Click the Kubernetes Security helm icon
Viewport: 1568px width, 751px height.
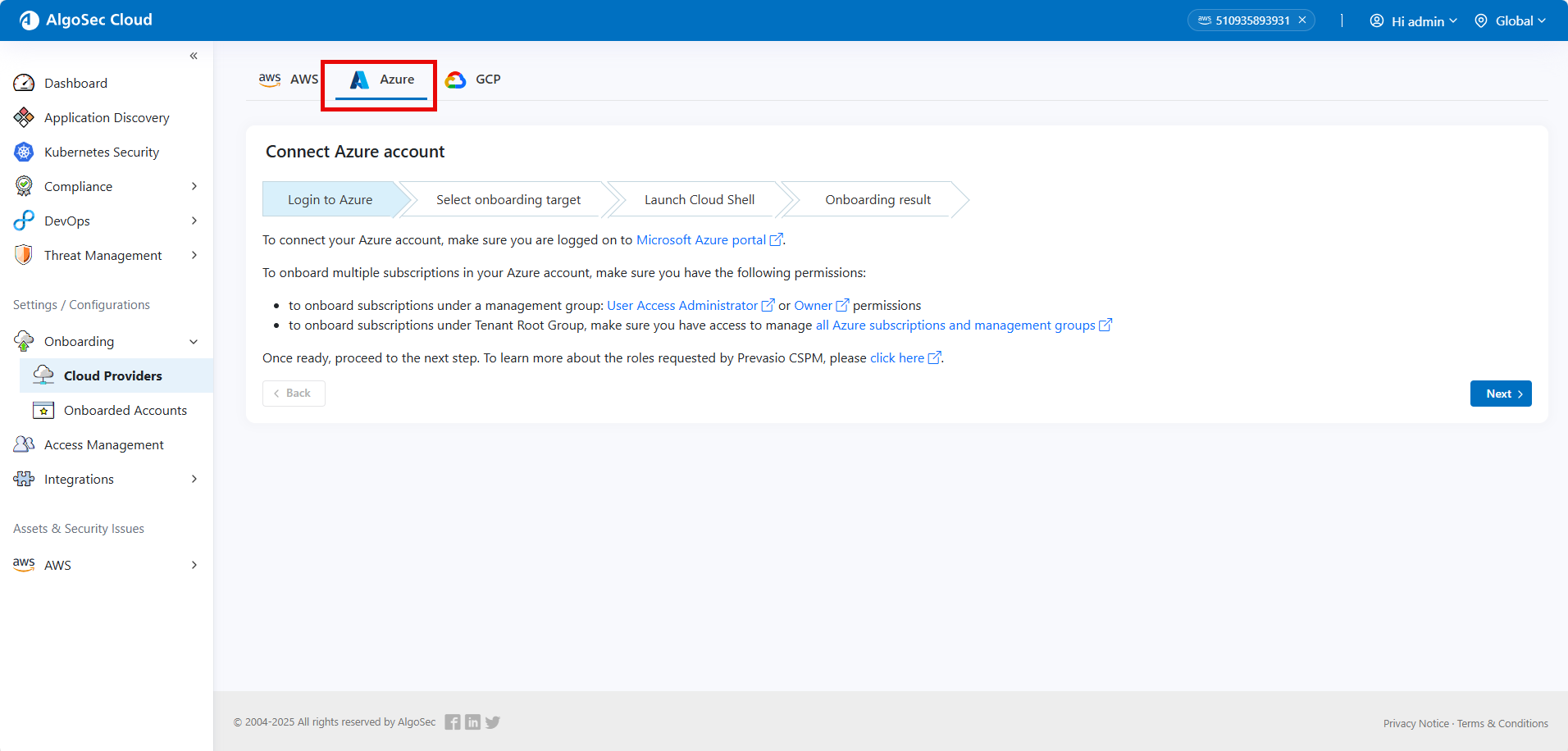(24, 152)
